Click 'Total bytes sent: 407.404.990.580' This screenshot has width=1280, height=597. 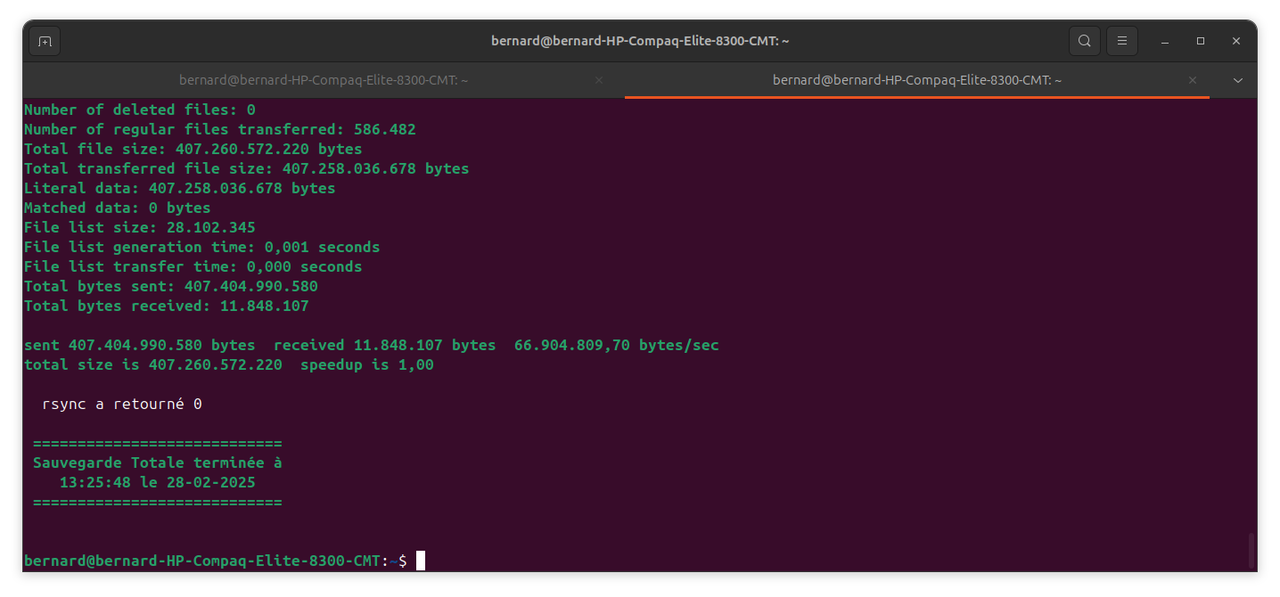171,286
